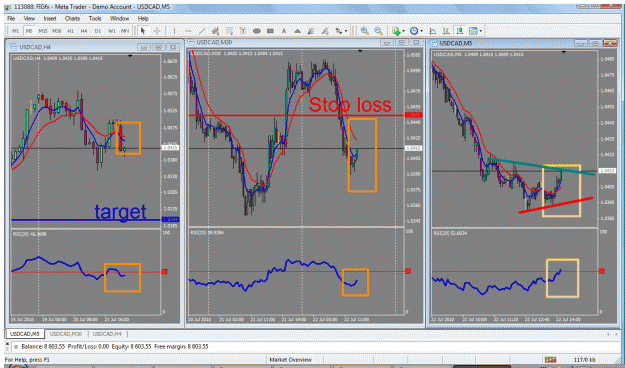This screenshot has height=368, width=625.
Task: Open the Tools menu
Action: pyautogui.click(x=95, y=18)
